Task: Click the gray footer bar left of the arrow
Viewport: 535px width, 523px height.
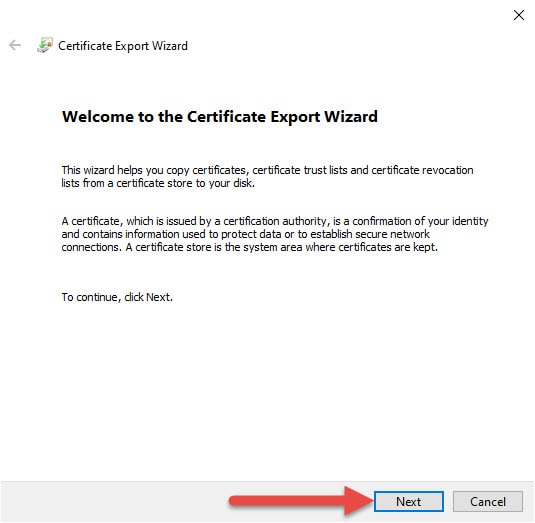Action: (114, 502)
